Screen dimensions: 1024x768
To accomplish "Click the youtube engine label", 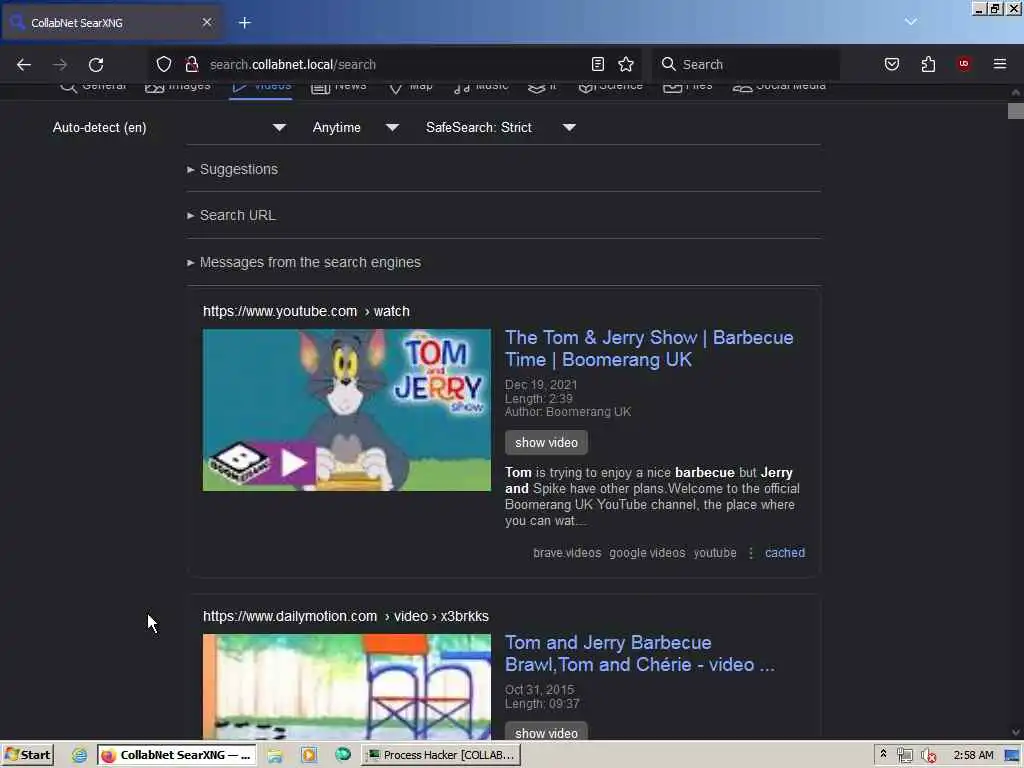I will coord(715,552).
